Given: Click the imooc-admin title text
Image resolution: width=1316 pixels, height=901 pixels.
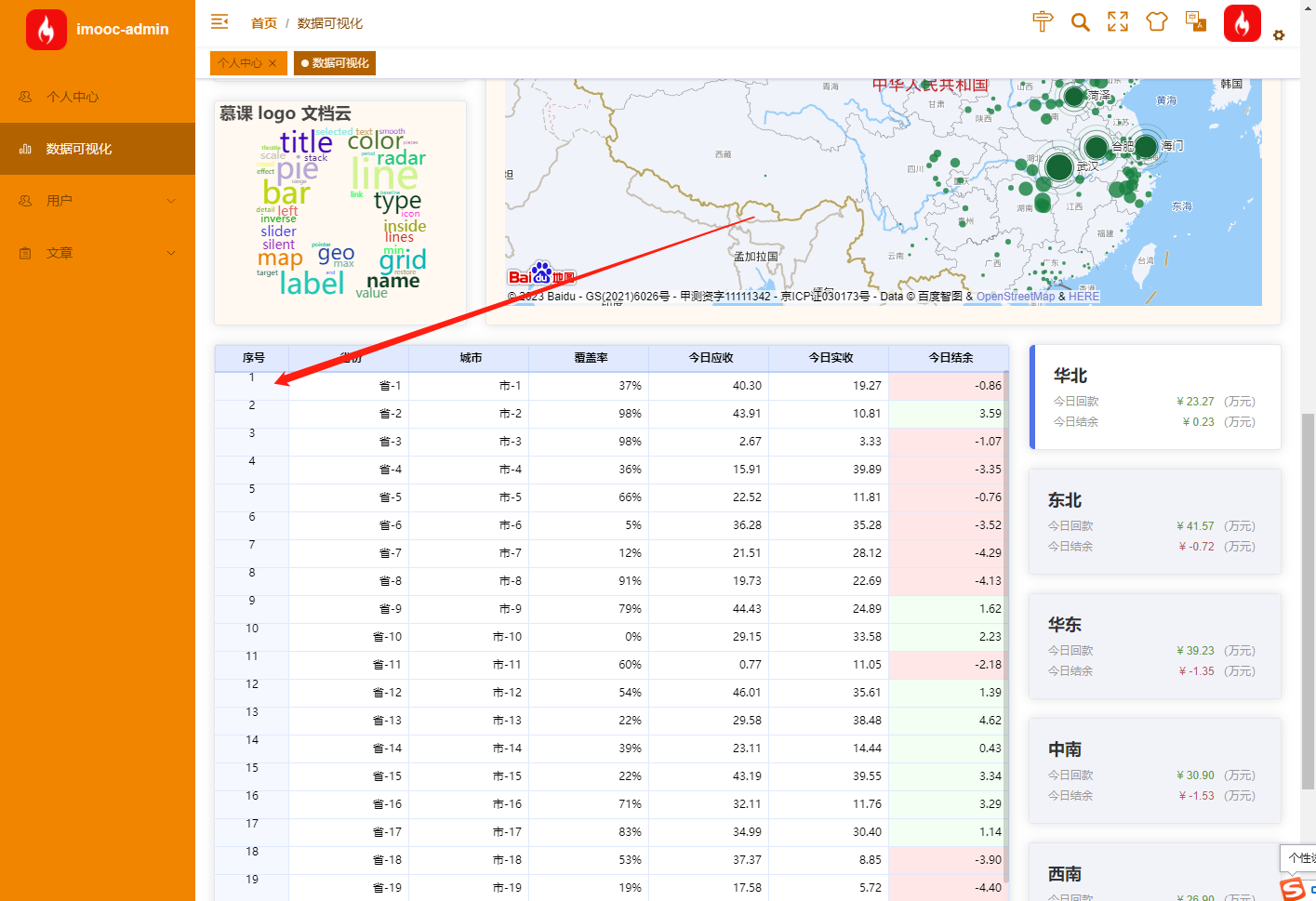Looking at the screenshot, I should (x=122, y=30).
